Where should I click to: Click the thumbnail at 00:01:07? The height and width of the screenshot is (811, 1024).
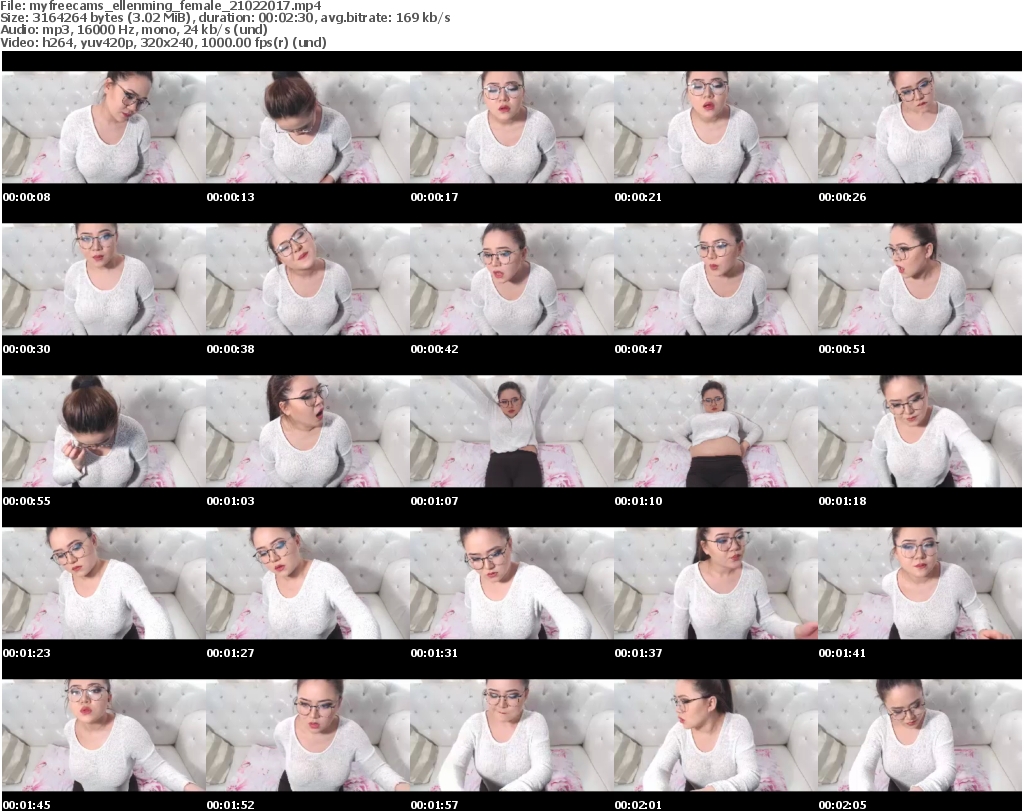coord(512,432)
